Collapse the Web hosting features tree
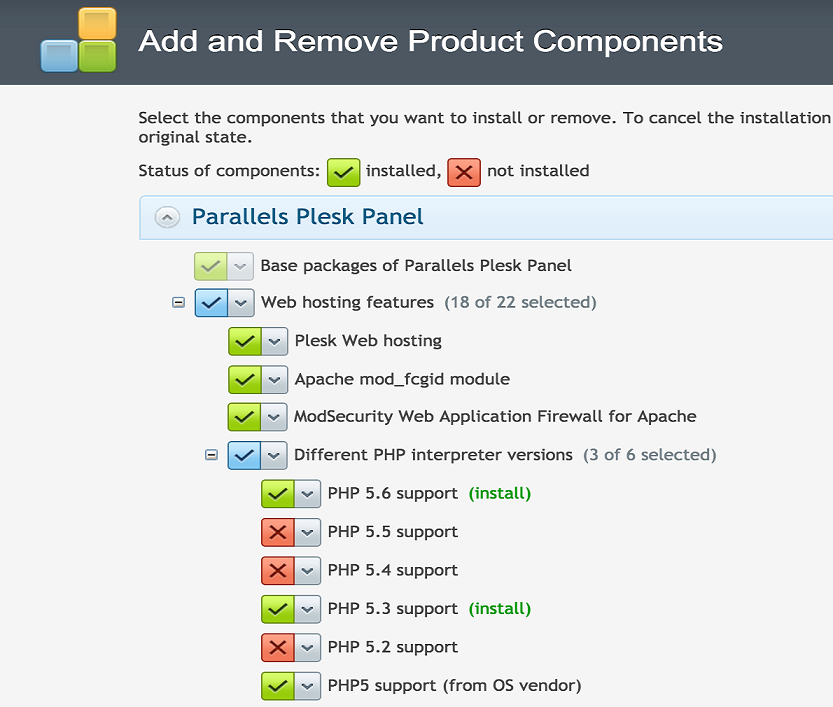The image size is (833, 707). 178,303
